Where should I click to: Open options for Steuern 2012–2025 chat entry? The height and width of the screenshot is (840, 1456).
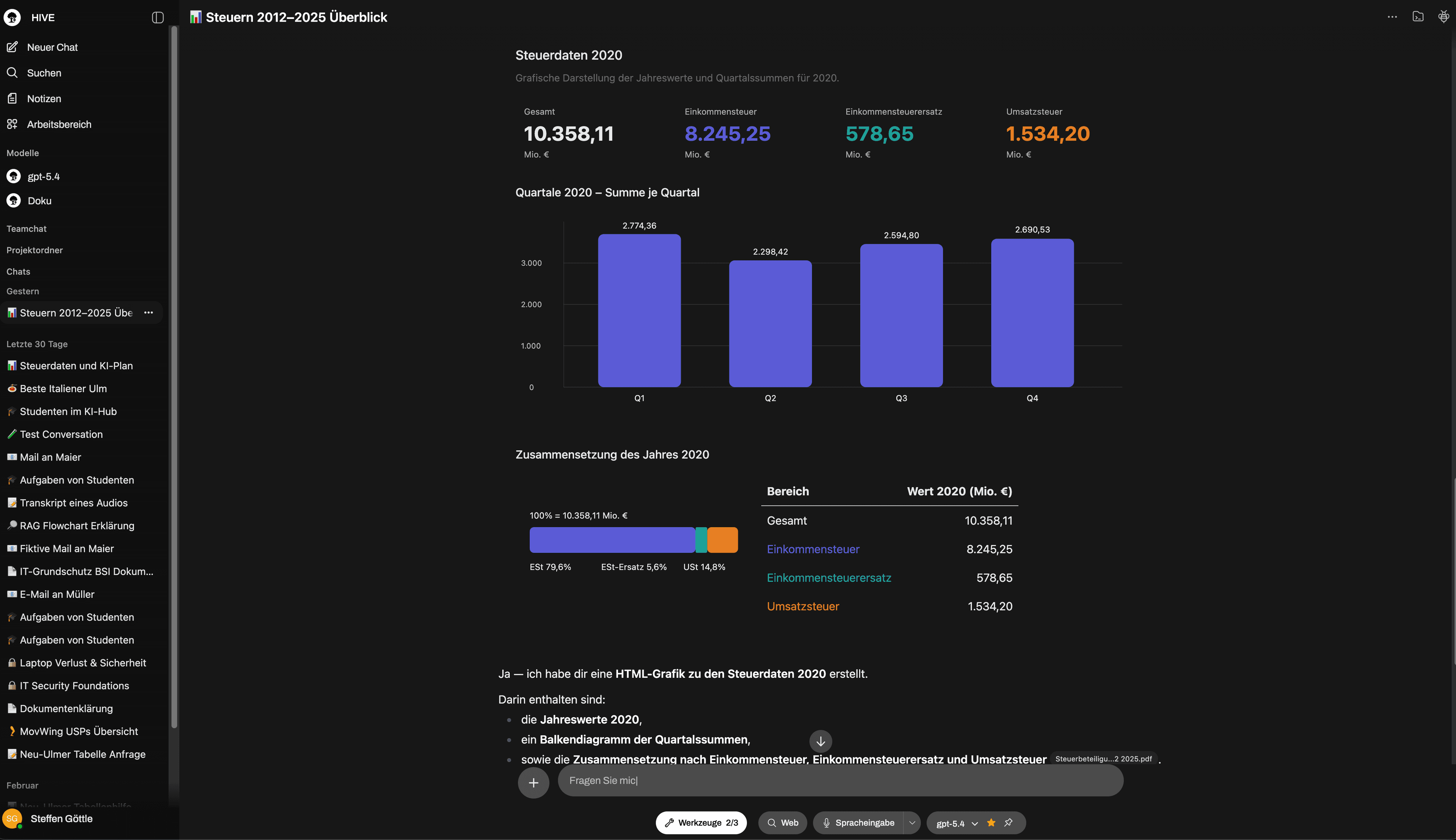click(148, 312)
